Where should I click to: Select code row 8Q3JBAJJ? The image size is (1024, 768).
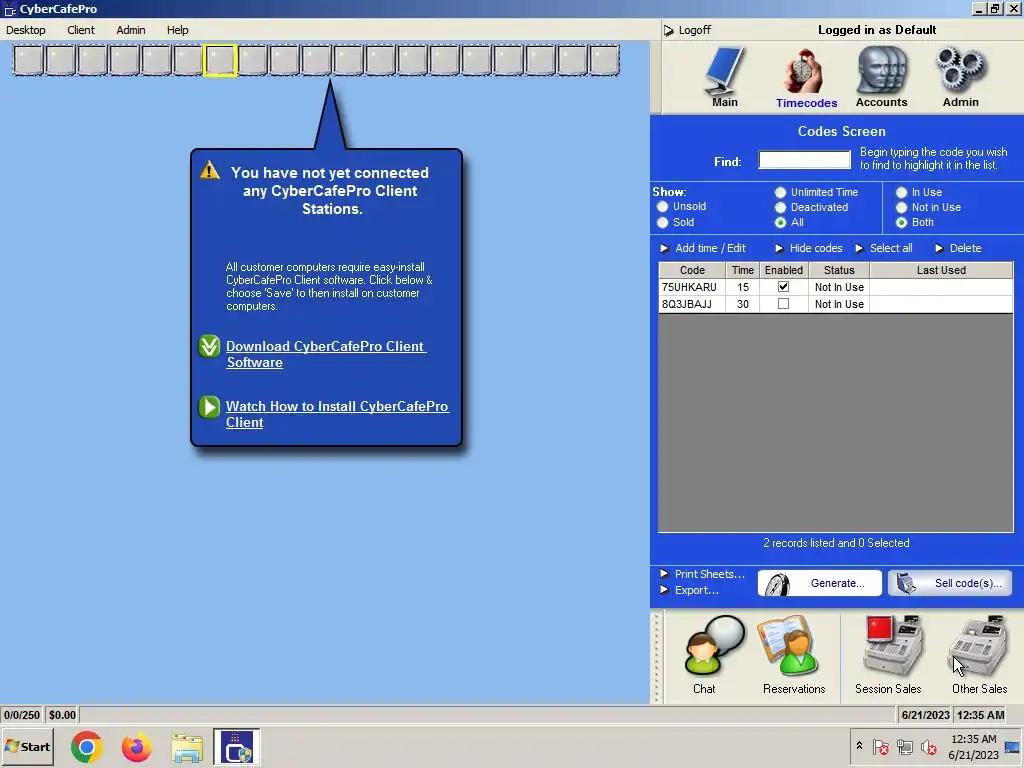coord(836,304)
